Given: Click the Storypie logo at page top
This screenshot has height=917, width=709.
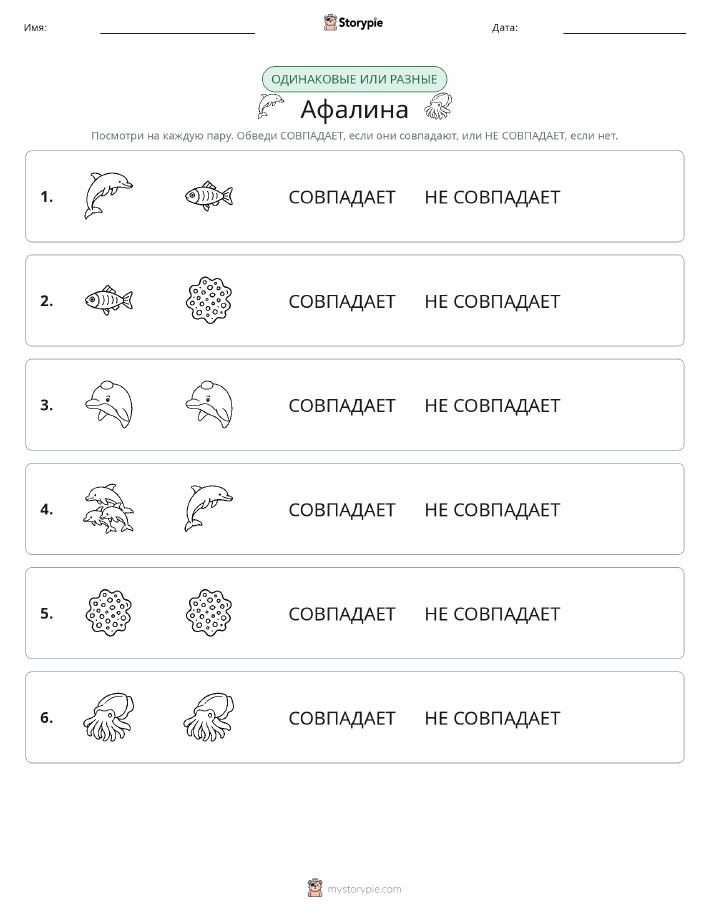Looking at the screenshot, I should click(x=353, y=23).
